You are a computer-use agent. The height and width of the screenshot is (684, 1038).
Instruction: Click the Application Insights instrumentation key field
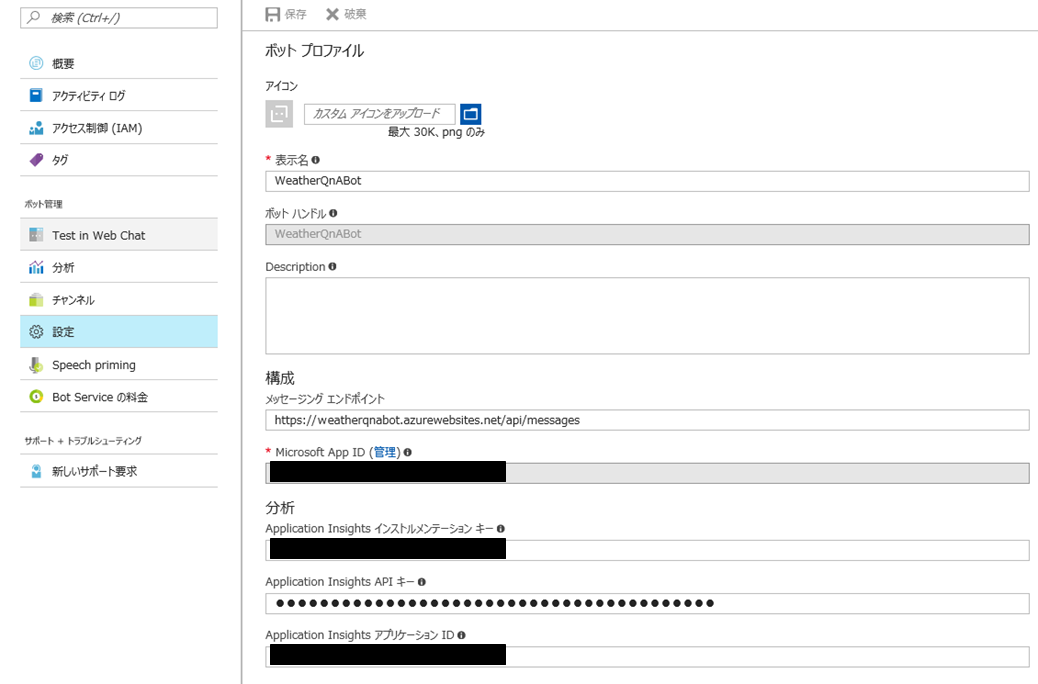(647, 550)
